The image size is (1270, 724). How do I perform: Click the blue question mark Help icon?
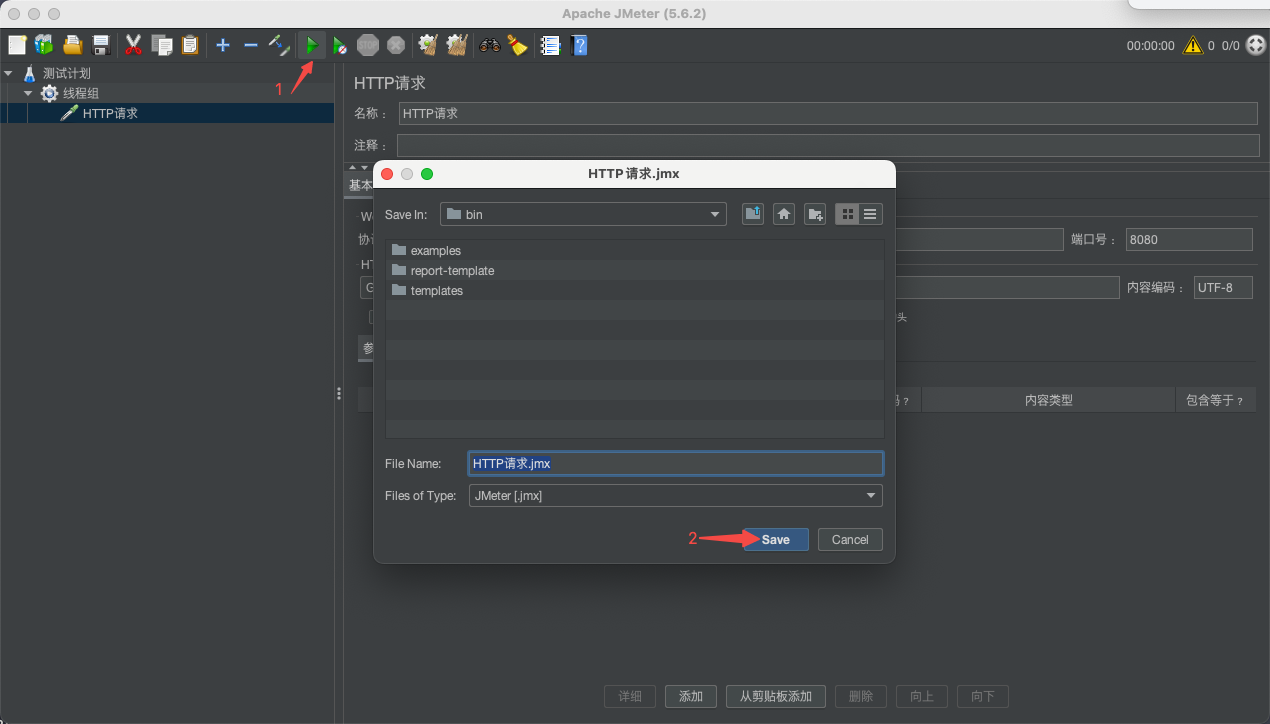(578, 45)
